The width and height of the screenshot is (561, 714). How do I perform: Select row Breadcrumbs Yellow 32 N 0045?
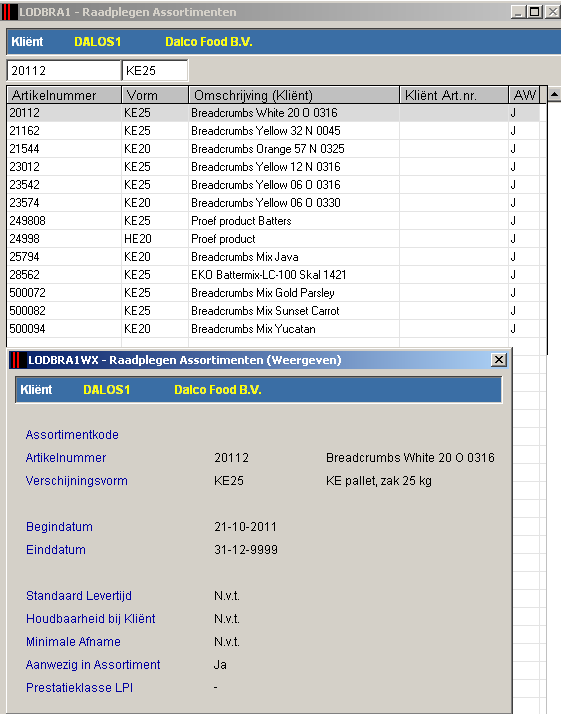[273, 131]
